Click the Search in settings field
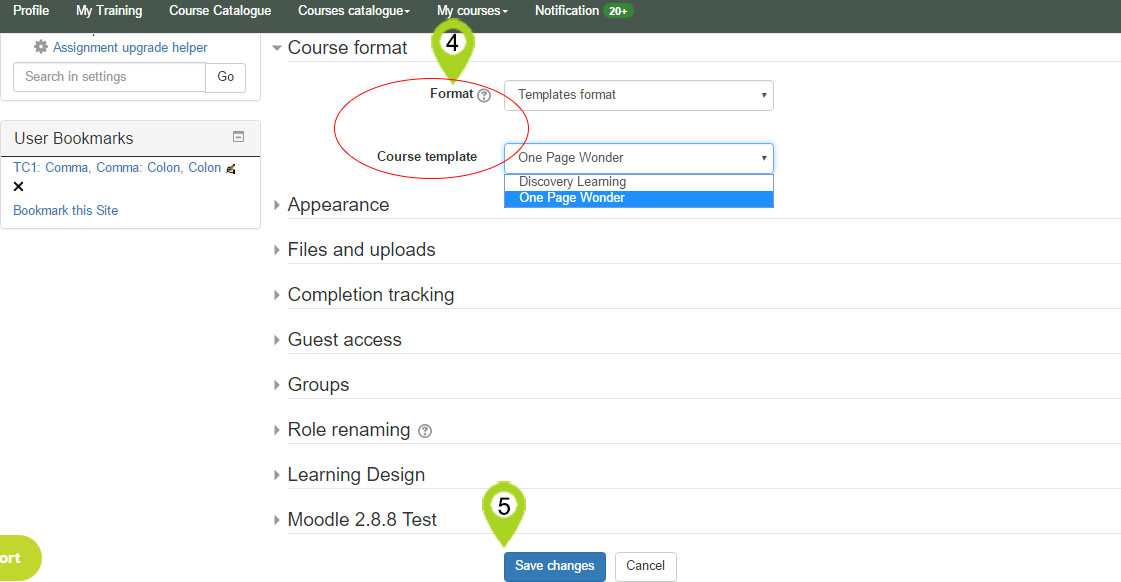Image resolution: width=1121 pixels, height=582 pixels. pyautogui.click(x=109, y=77)
